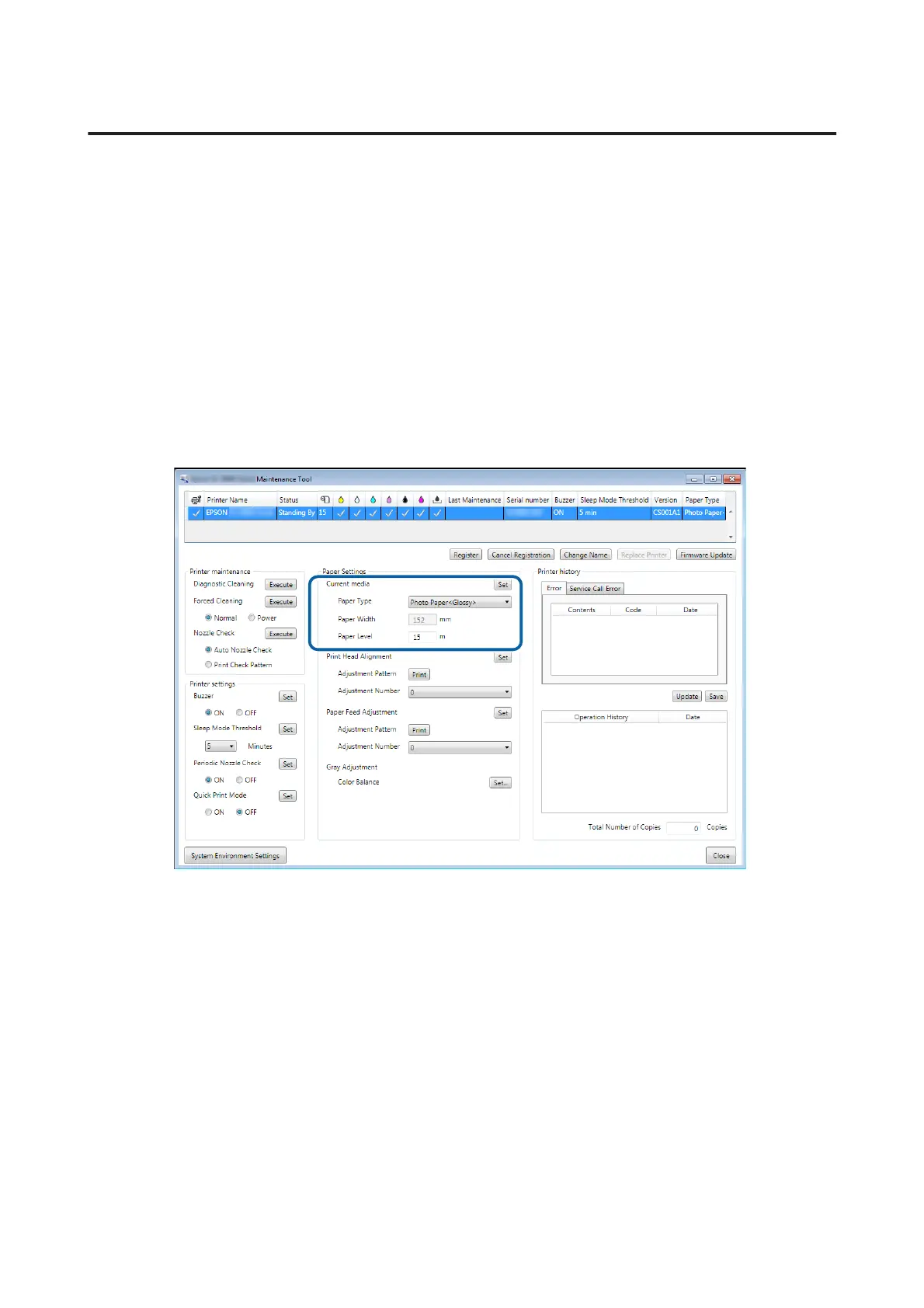Switch to Service Call Error tab
The image size is (924, 1308).
pos(595,589)
